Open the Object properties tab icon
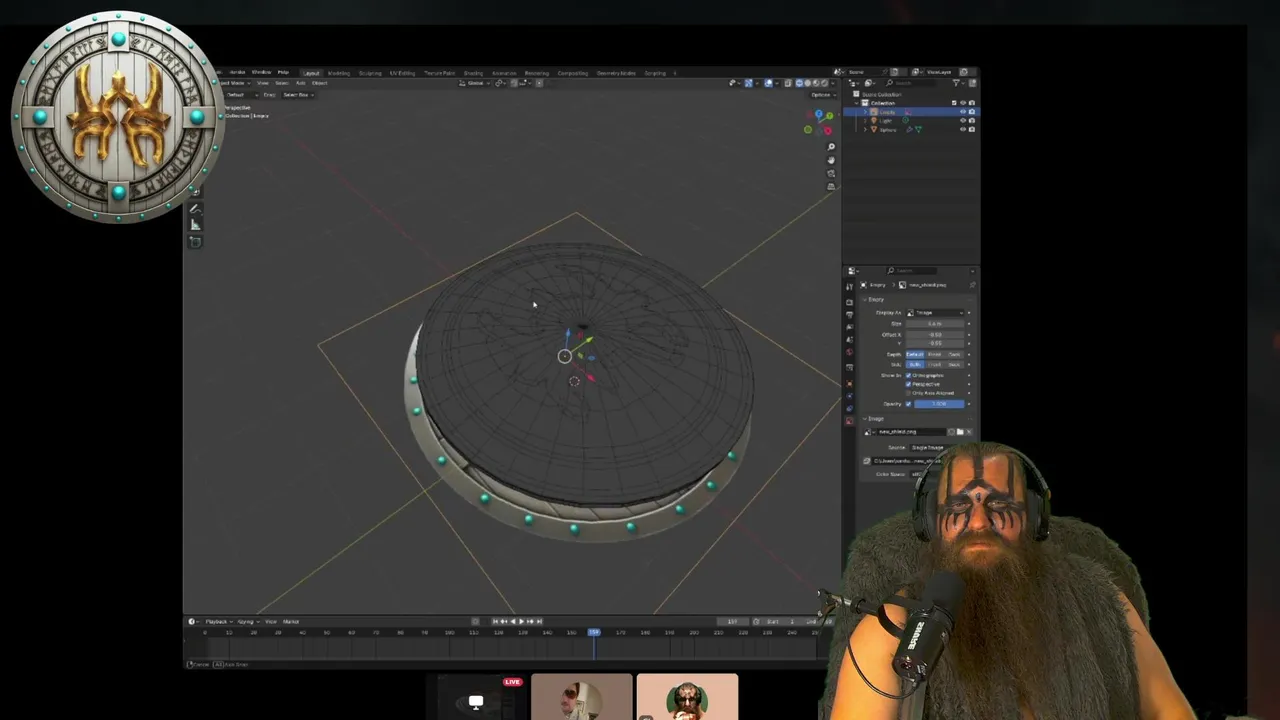Image resolution: width=1280 pixels, height=720 pixels. 850,384
